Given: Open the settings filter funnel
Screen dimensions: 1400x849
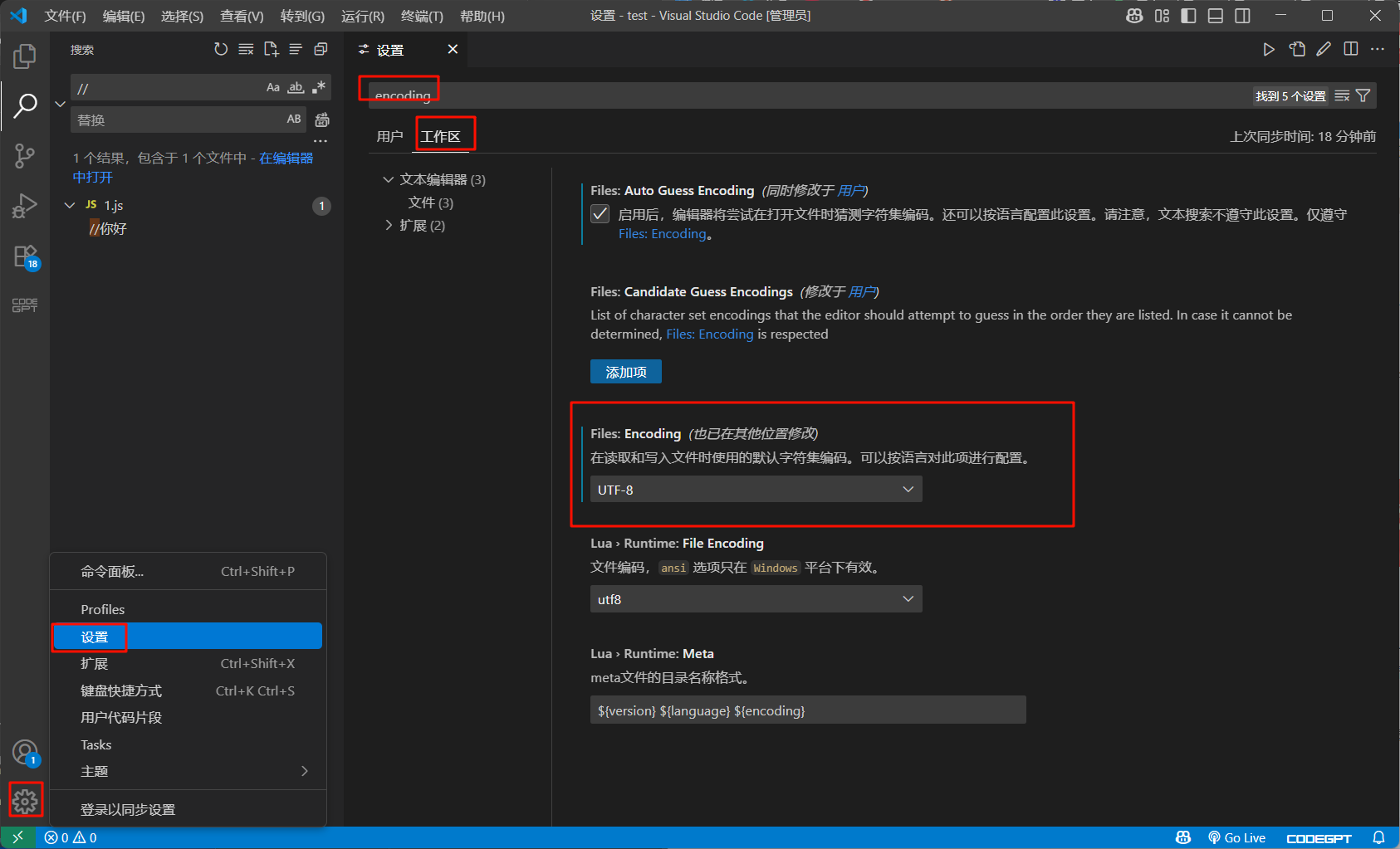Looking at the screenshot, I should tap(1363, 96).
